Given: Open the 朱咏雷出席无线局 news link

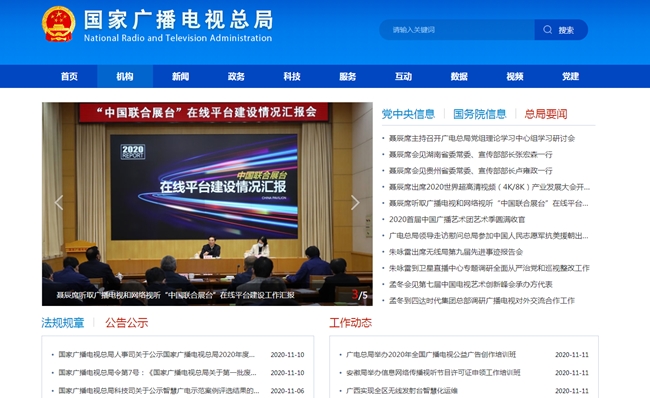Looking at the screenshot, I should [x=456, y=252].
